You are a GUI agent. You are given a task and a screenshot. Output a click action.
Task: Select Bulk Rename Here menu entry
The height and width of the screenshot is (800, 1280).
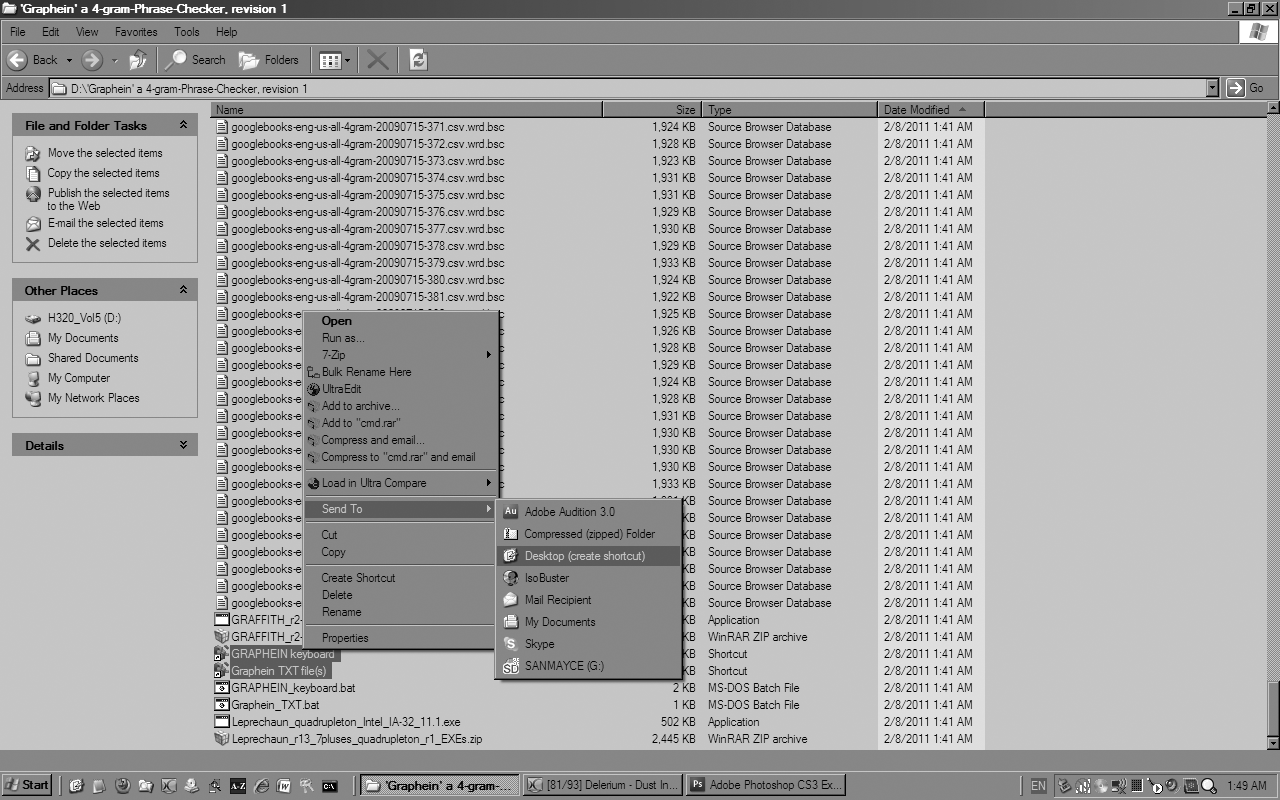(400, 372)
